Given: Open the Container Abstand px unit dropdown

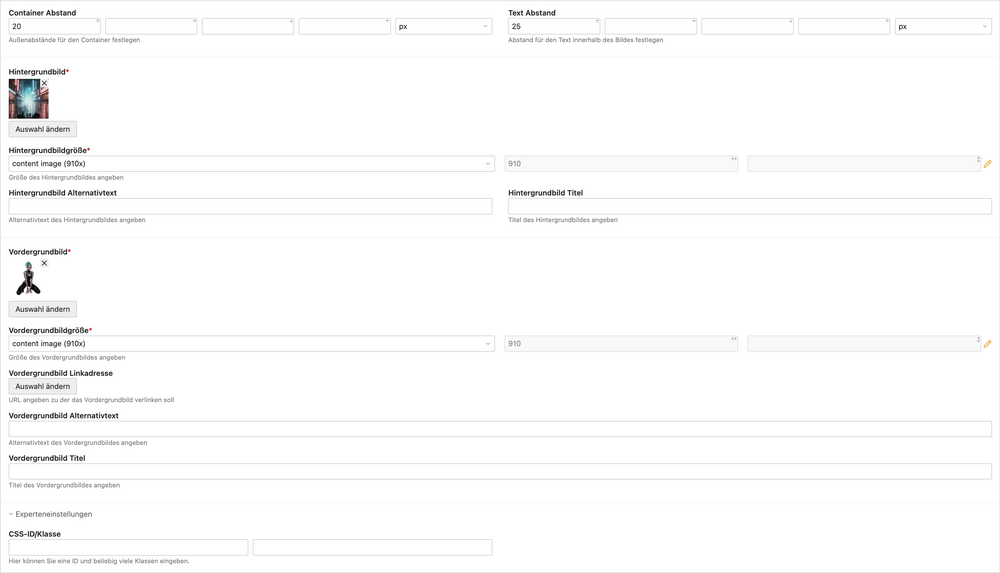Looking at the screenshot, I should click(443, 27).
